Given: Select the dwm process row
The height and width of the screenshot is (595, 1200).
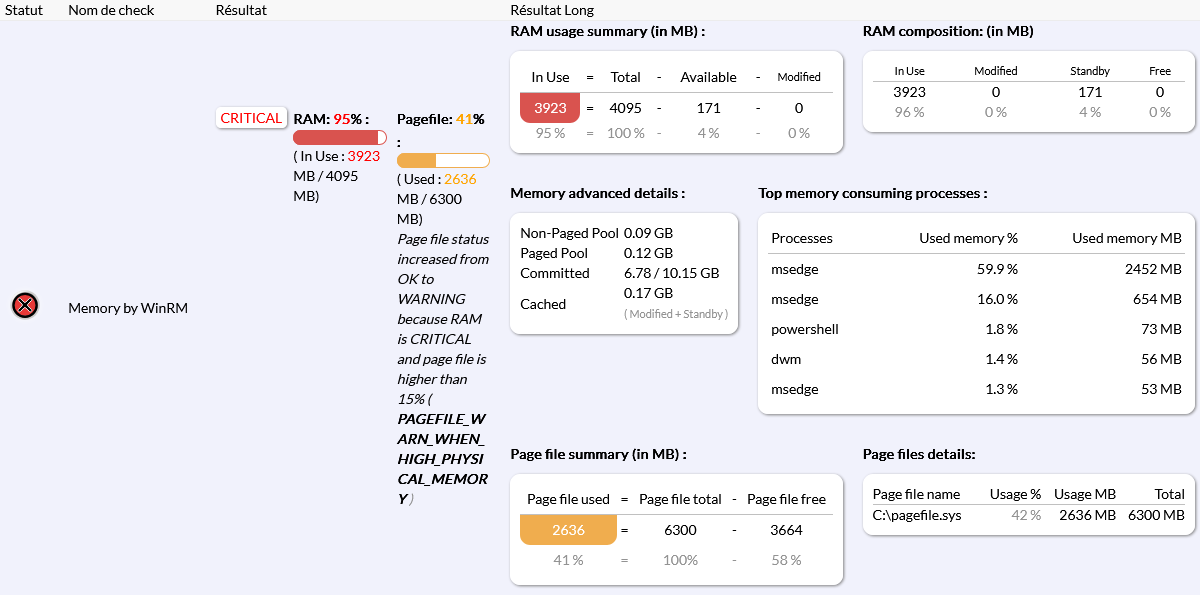Looking at the screenshot, I should (975, 359).
